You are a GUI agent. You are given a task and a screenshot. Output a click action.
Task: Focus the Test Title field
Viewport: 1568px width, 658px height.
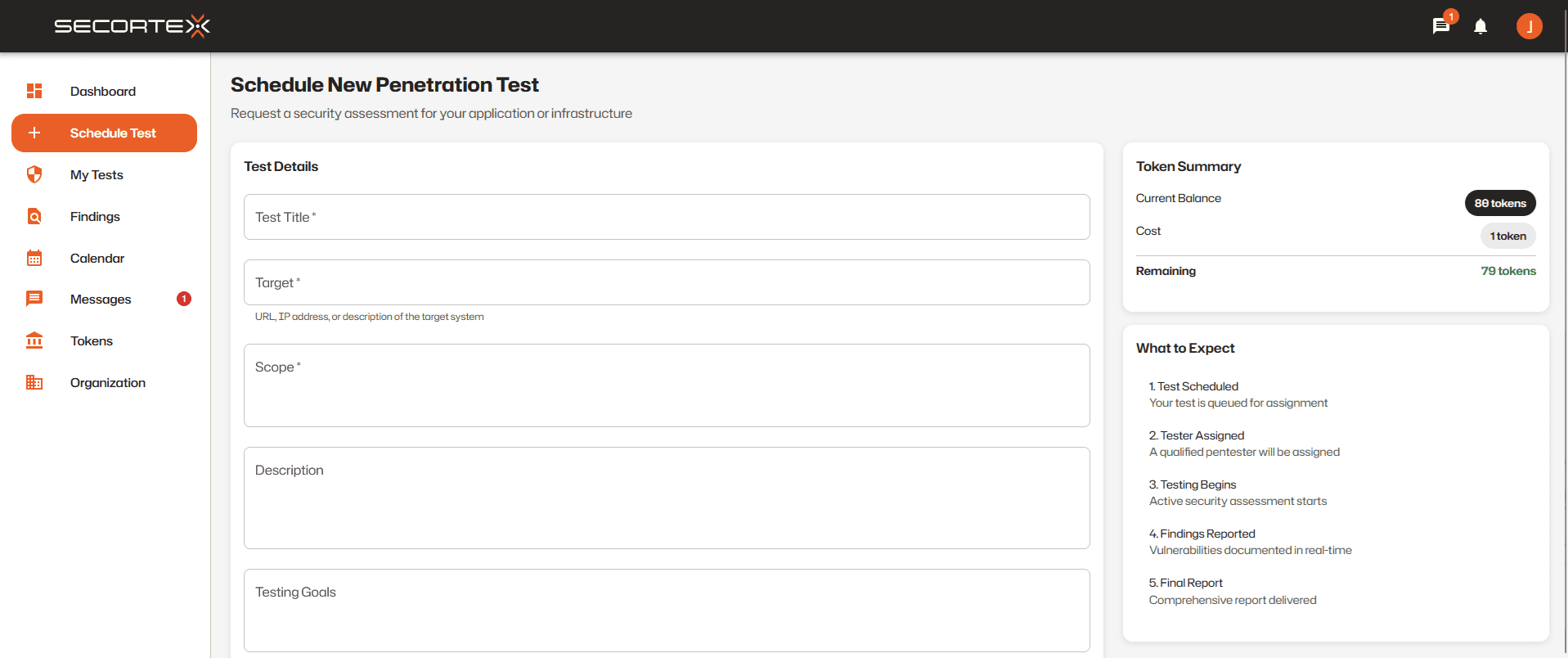667,217
